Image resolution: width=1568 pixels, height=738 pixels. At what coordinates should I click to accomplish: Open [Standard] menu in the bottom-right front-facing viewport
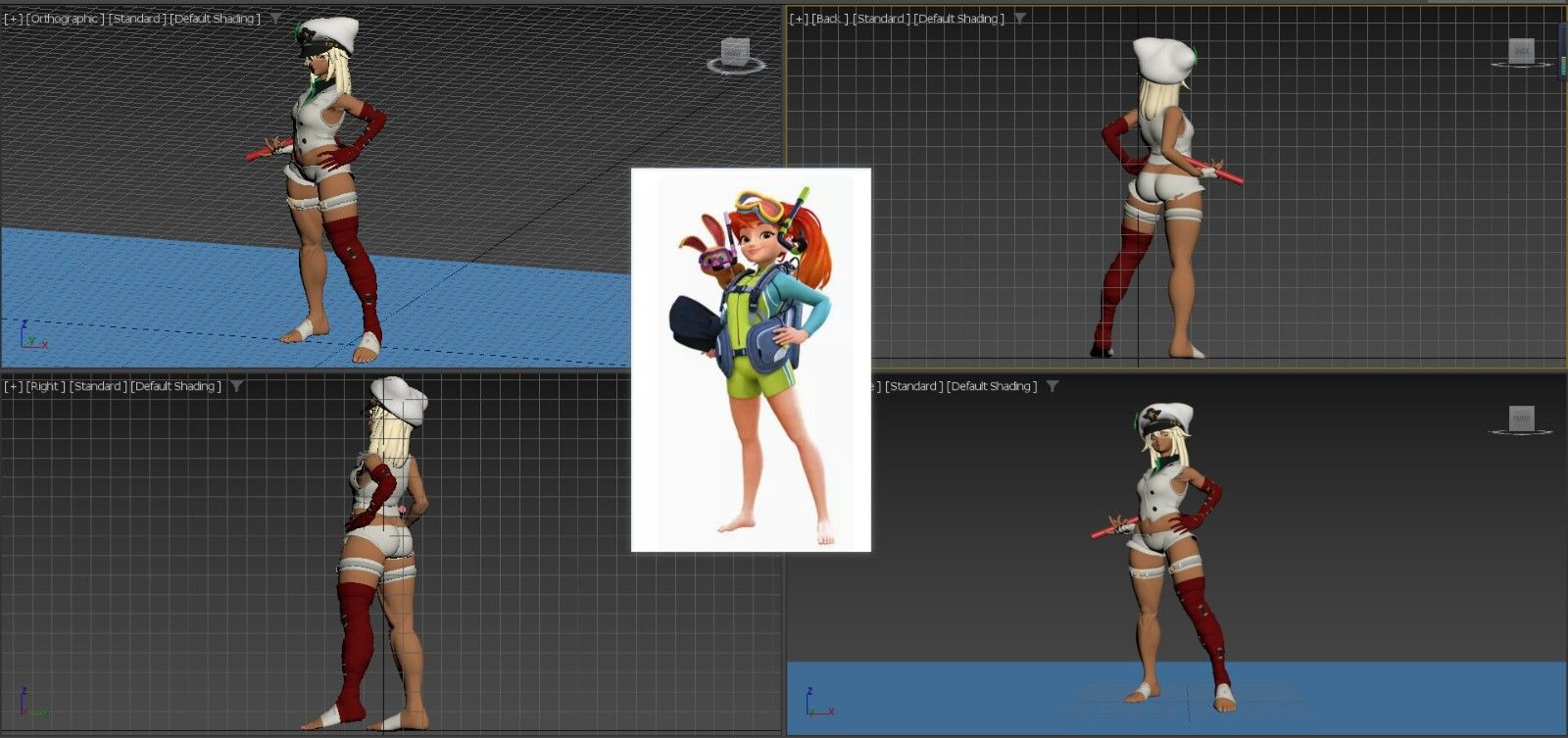tap(913, 386)
